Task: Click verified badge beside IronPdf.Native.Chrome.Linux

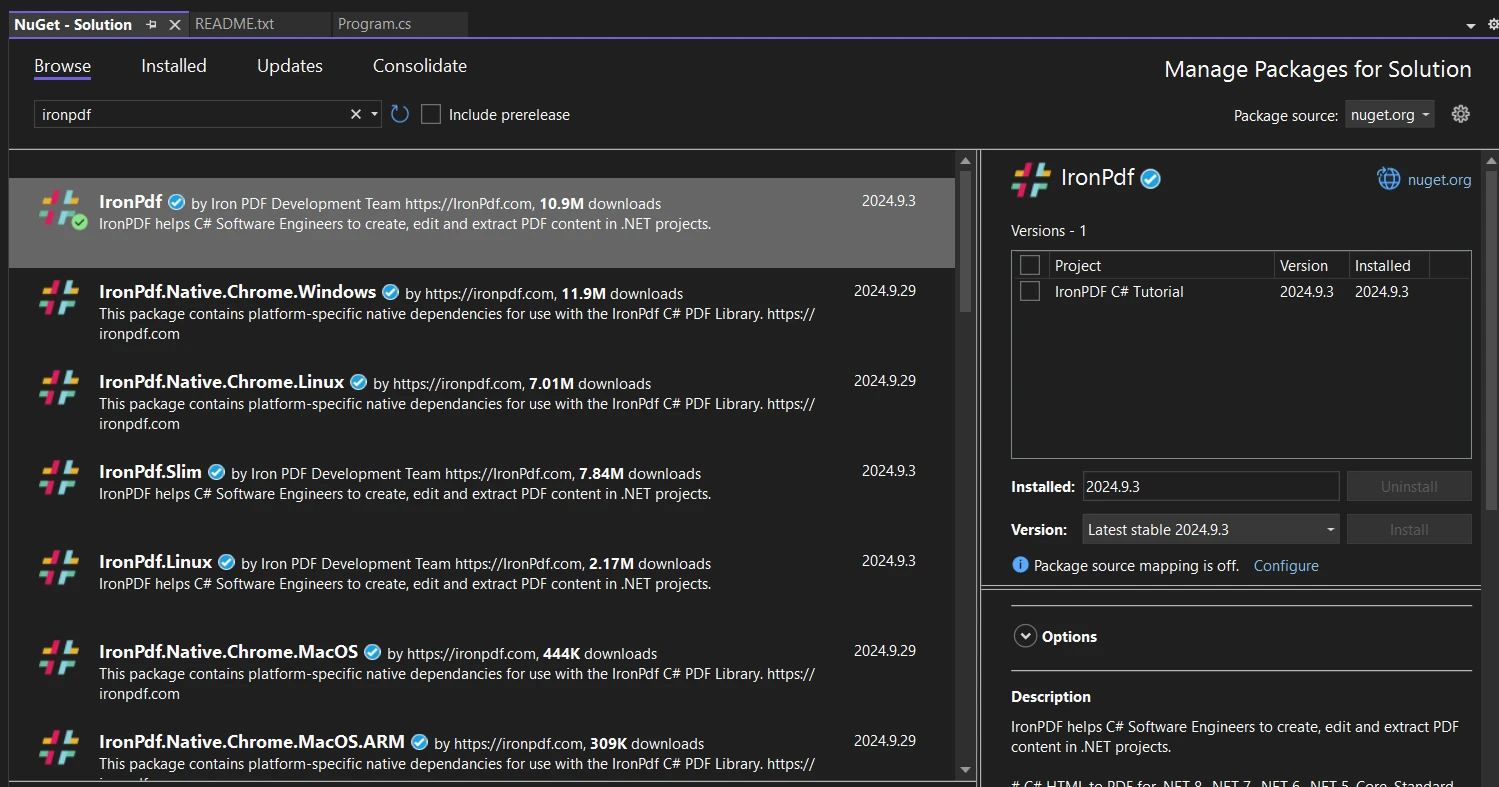Action: 359,383
